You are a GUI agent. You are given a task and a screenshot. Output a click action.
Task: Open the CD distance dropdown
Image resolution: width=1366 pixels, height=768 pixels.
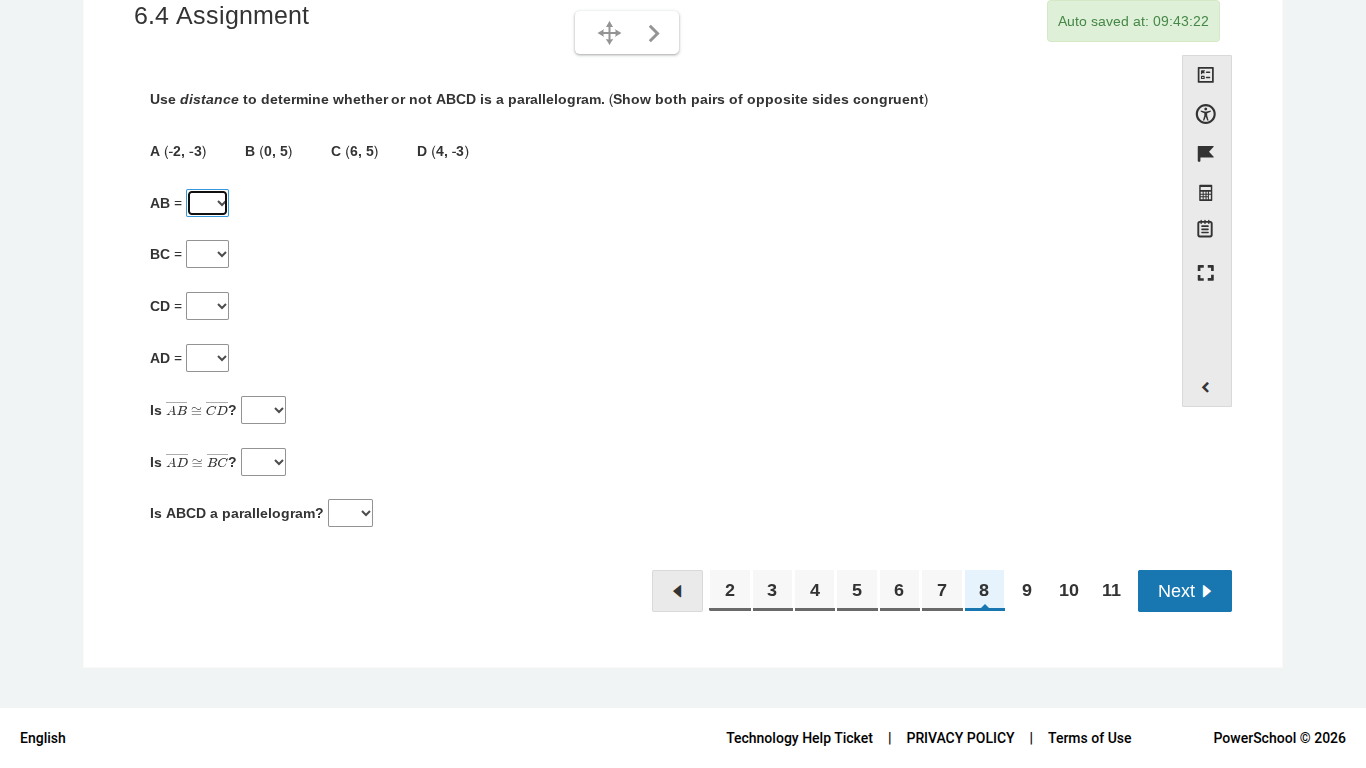(x=207, y=306)
